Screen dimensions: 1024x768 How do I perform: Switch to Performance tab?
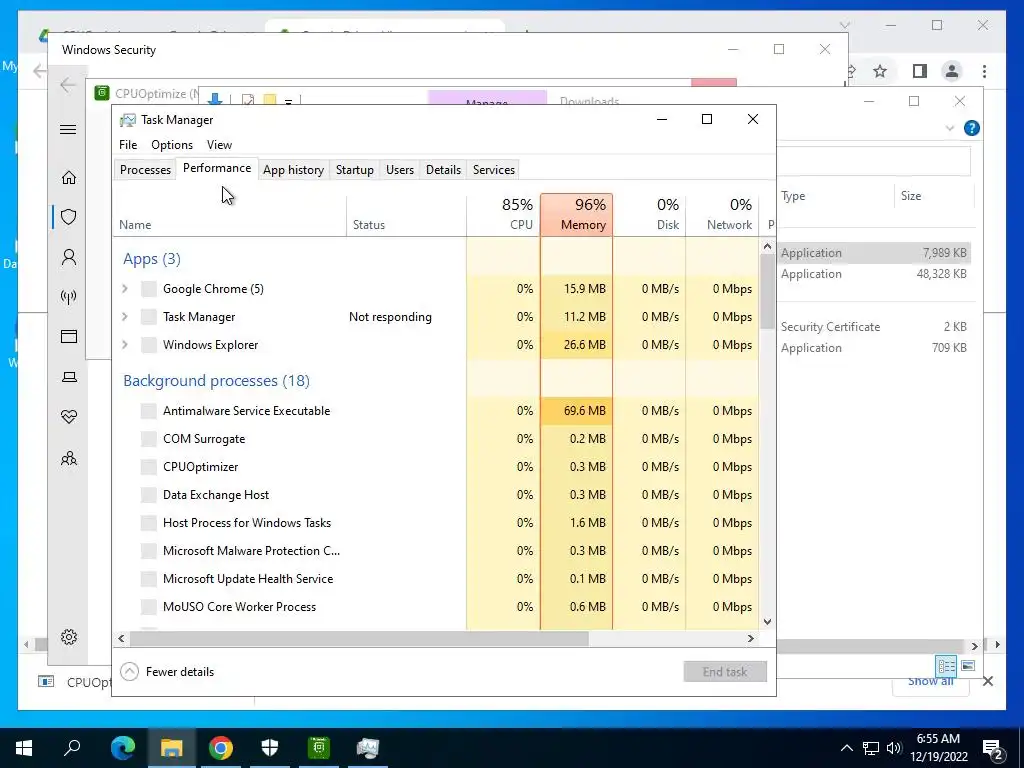click(217, 168)
